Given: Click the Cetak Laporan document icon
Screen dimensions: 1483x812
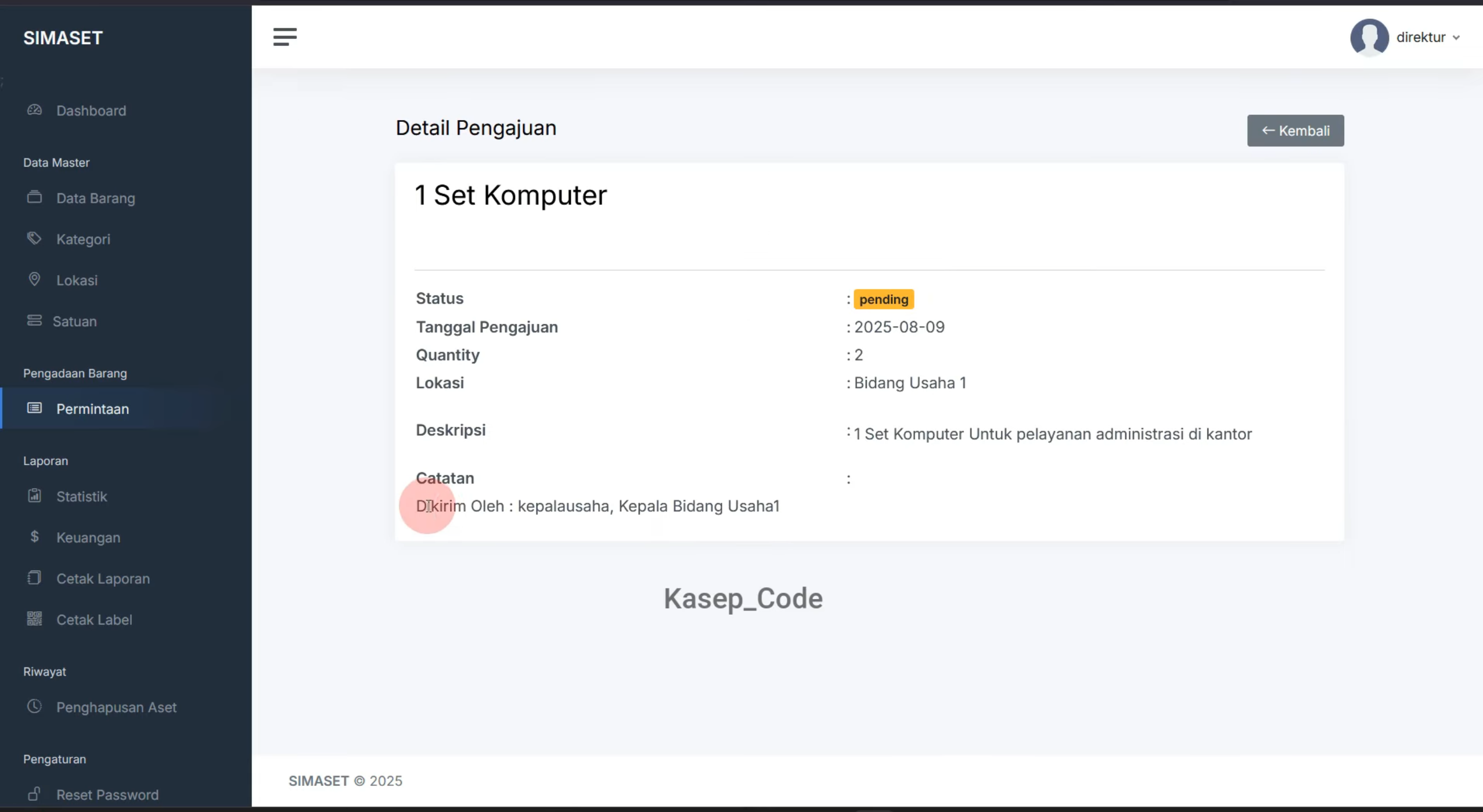Looking at the screenshot, I should click(34, 578).
